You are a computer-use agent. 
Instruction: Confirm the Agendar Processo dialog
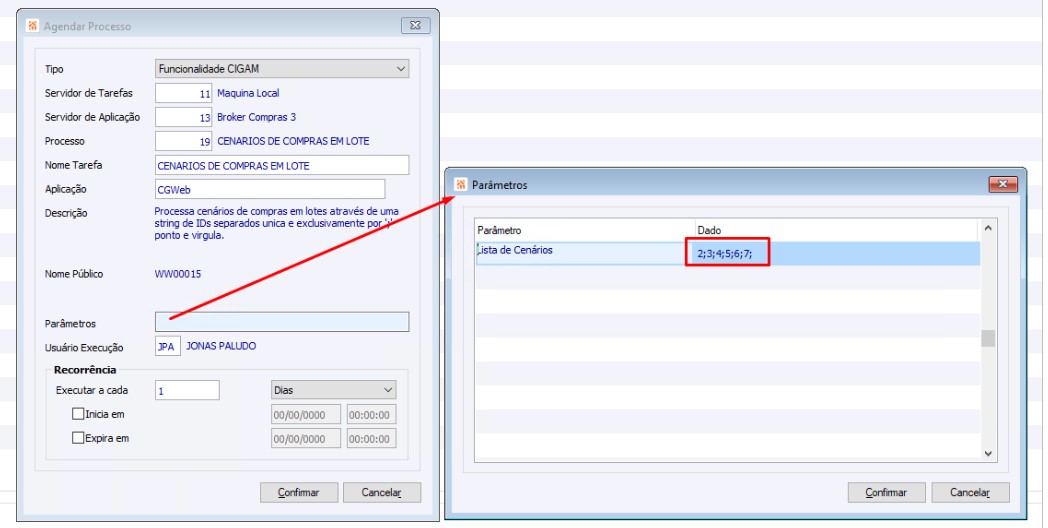coord(299,493)
